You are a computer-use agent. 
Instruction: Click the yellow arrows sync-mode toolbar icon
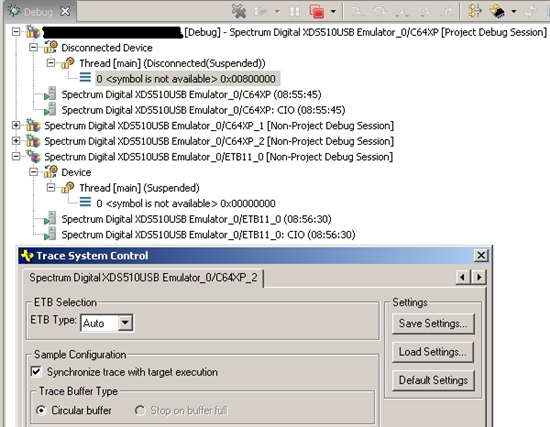click(x=475, y=11)
